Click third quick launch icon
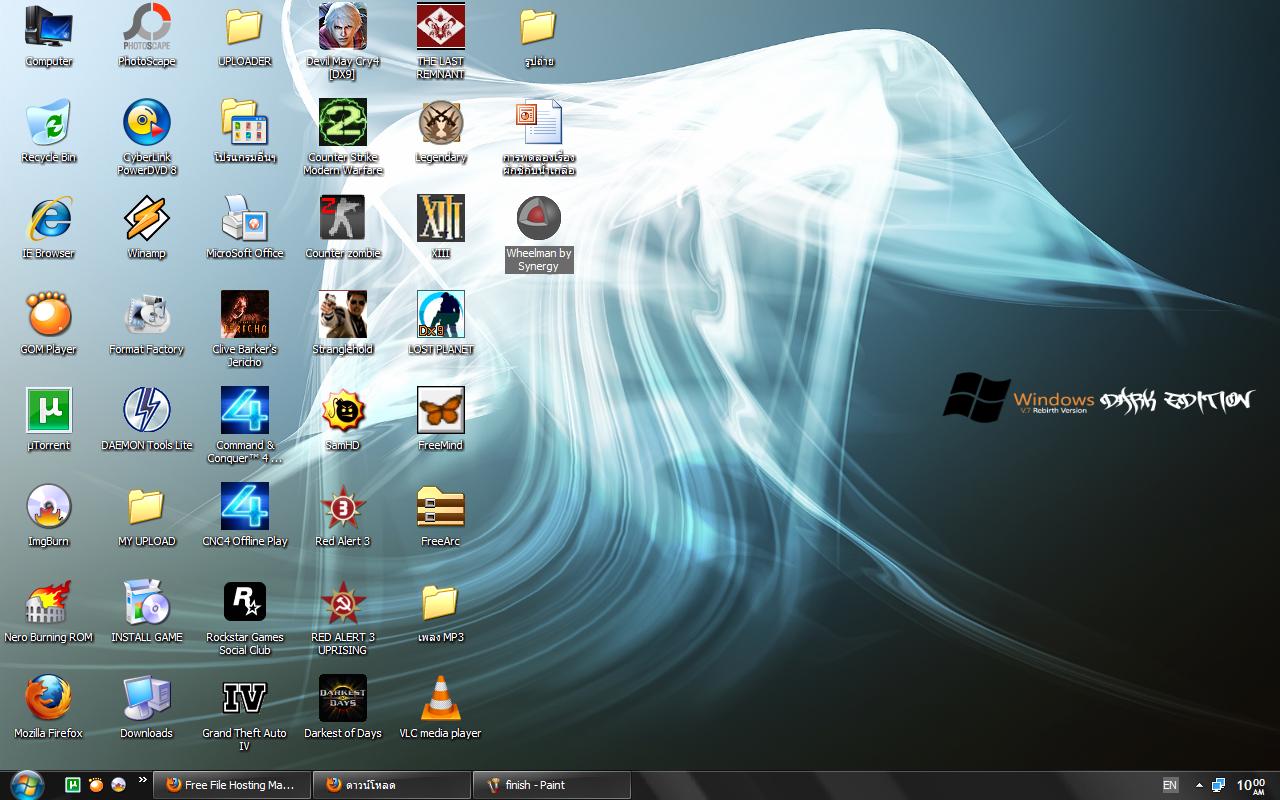The width and height of the screenshot is (1280, 800). pyautogui.click(x=119, y=785)
